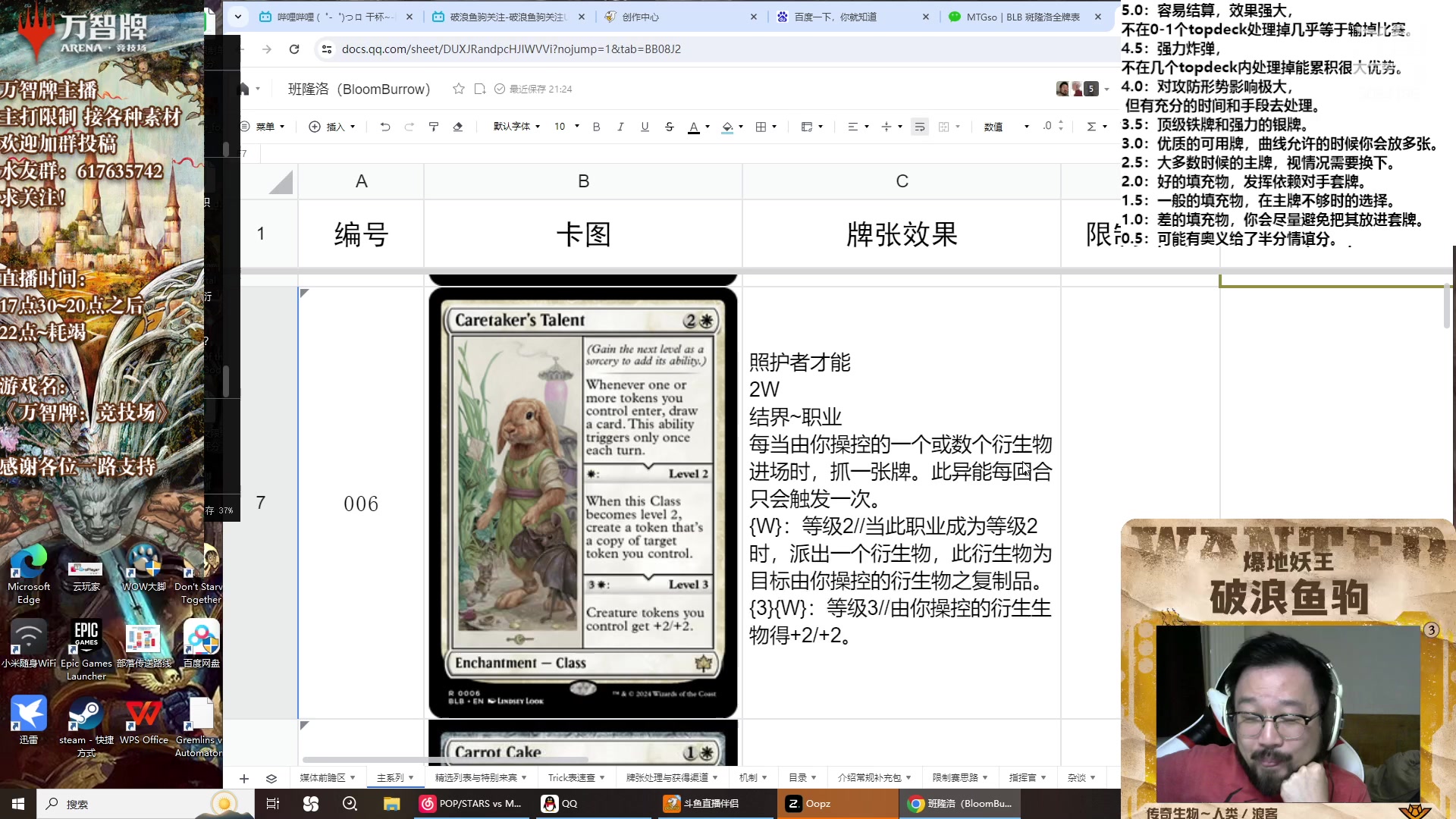Click the move-to-folder icon beside title
Image resolution: width=1456 pixels, height=819 pixels.
click(x=479, y=89)
